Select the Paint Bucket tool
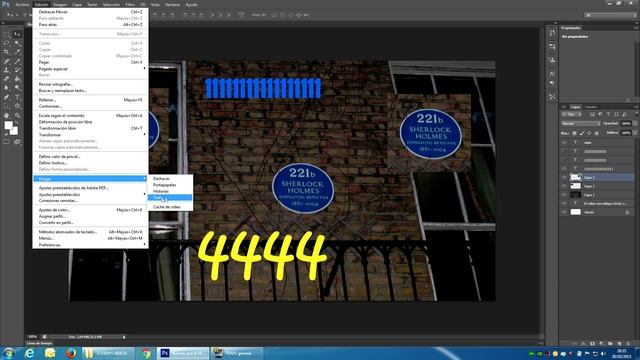 [x=17, y=79]
